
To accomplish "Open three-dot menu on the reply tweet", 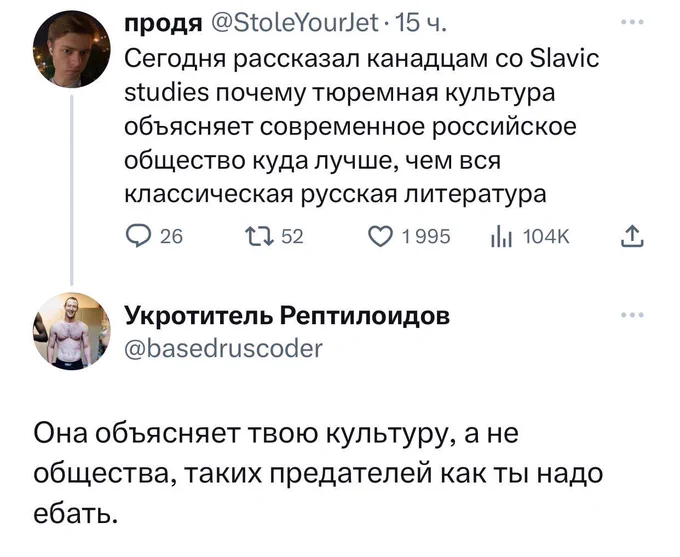I will [x=631, y=314].
